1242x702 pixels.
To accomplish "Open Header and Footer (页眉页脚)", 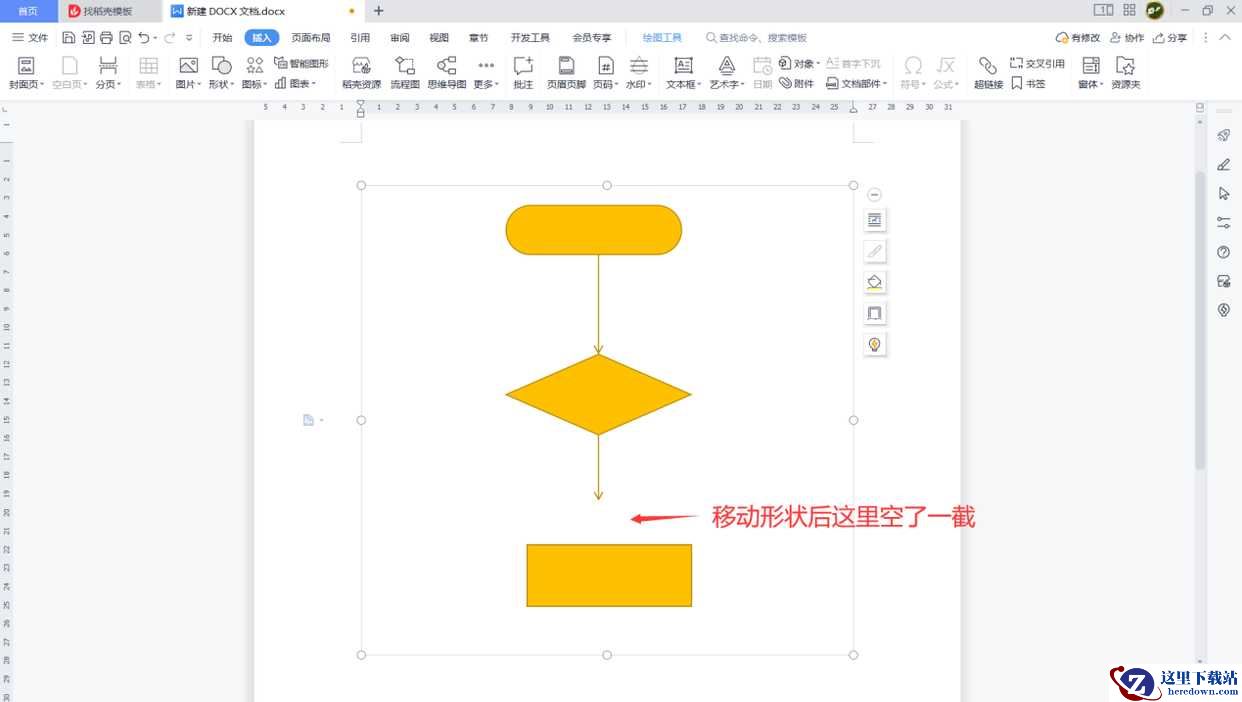I will [566, 73].
